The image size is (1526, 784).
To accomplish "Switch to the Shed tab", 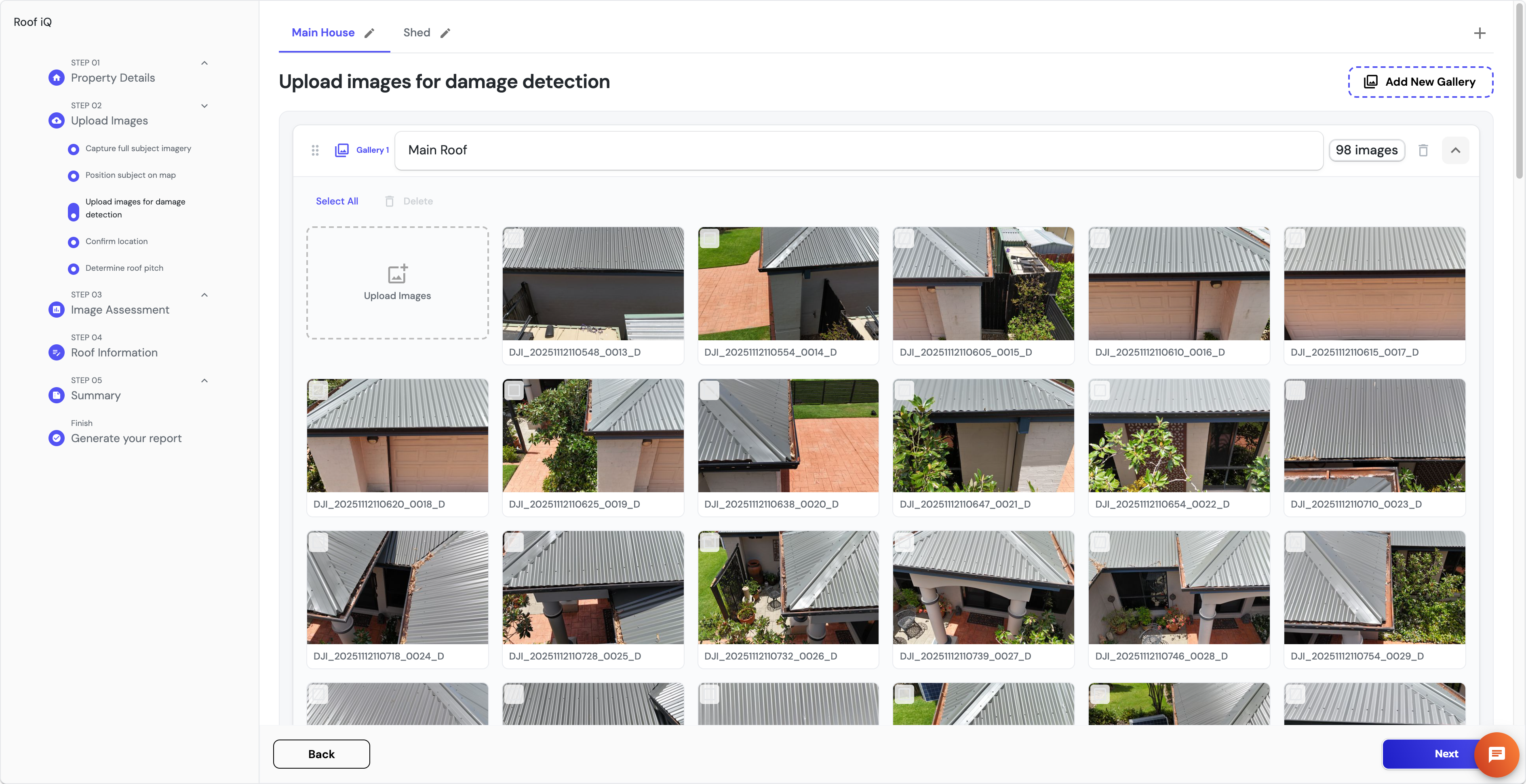I will tap(416, 33).
